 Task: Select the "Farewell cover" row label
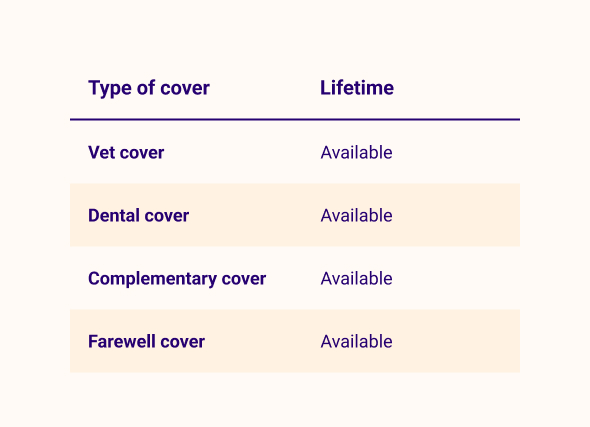coord(146,342)
